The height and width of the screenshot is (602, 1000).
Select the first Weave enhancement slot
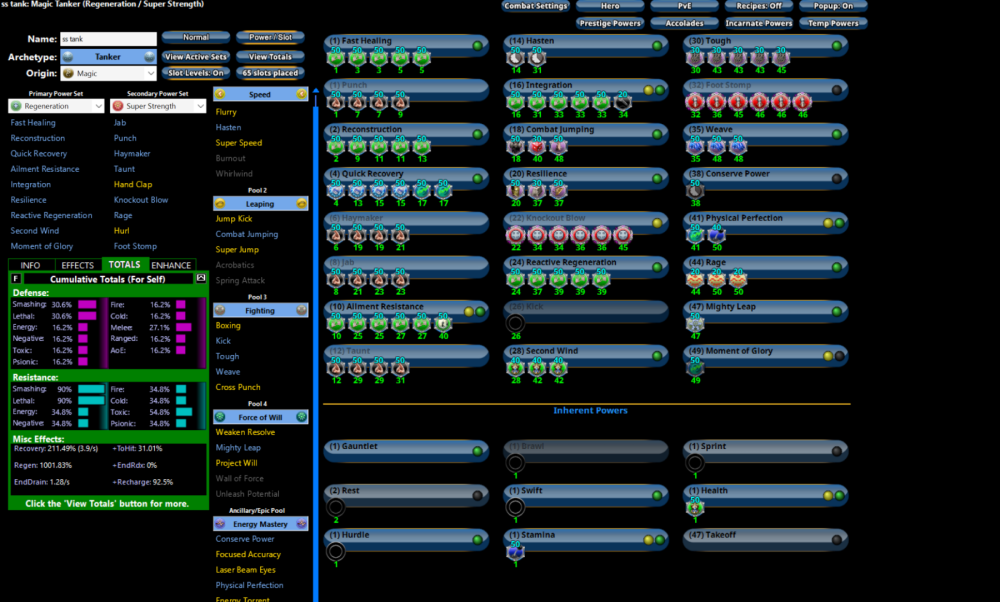click(x=696, y=147)
